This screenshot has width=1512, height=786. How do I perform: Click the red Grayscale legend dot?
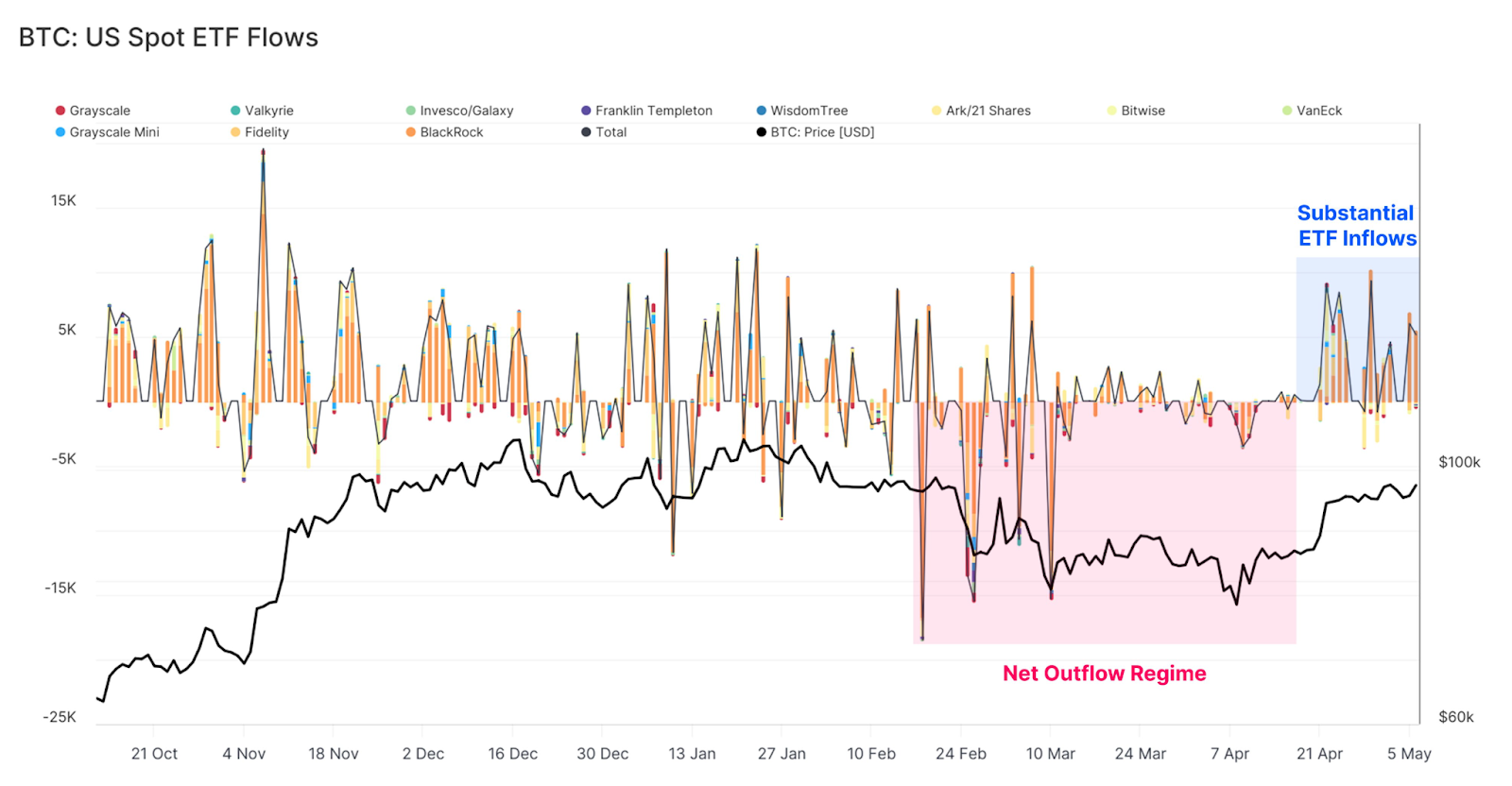click(60, 111)
